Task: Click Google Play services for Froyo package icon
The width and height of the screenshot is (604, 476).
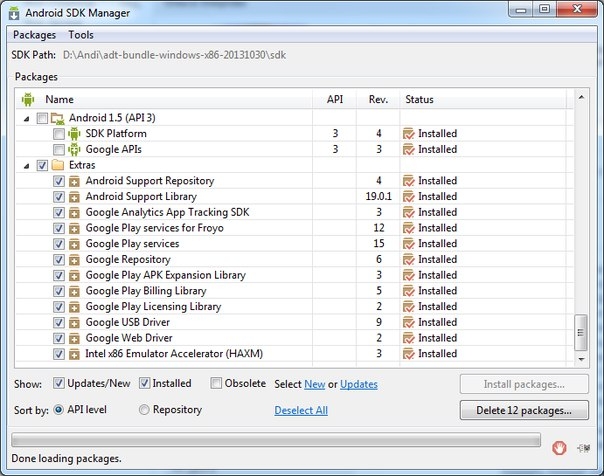Action: 74,228
